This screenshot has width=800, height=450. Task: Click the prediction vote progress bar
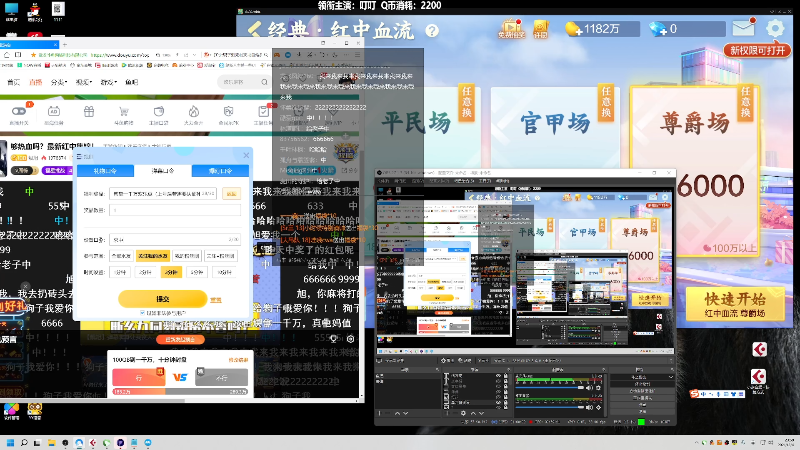pos(180,391)
